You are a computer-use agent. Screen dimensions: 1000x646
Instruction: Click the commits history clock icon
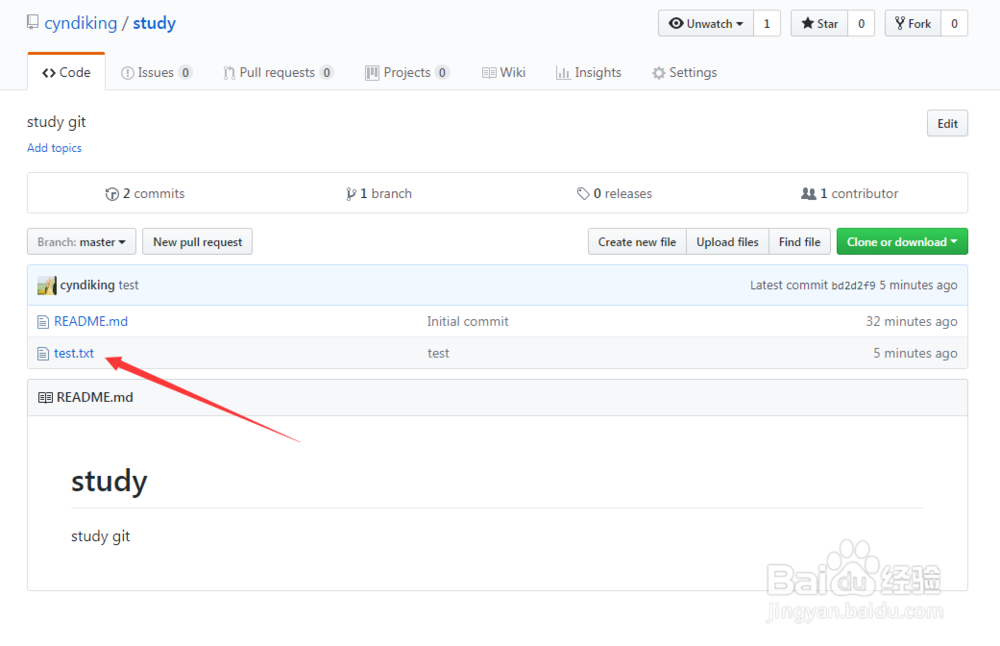point(112,194)
